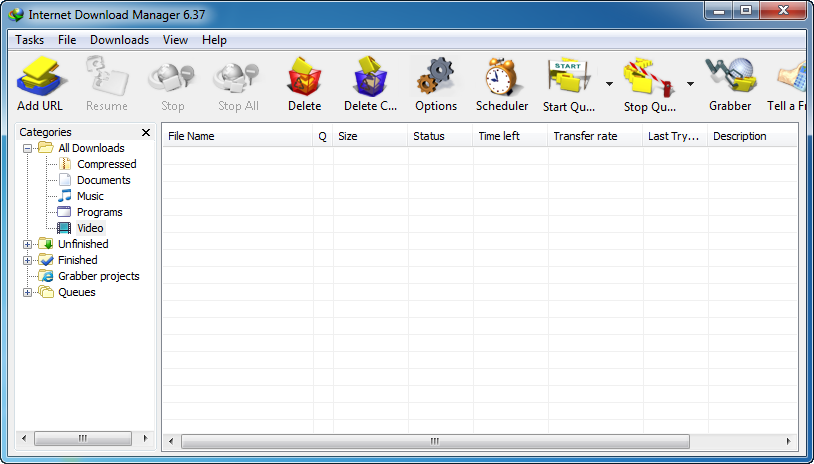
Task: Sort by Time left column header
Action: coord(510,137)
